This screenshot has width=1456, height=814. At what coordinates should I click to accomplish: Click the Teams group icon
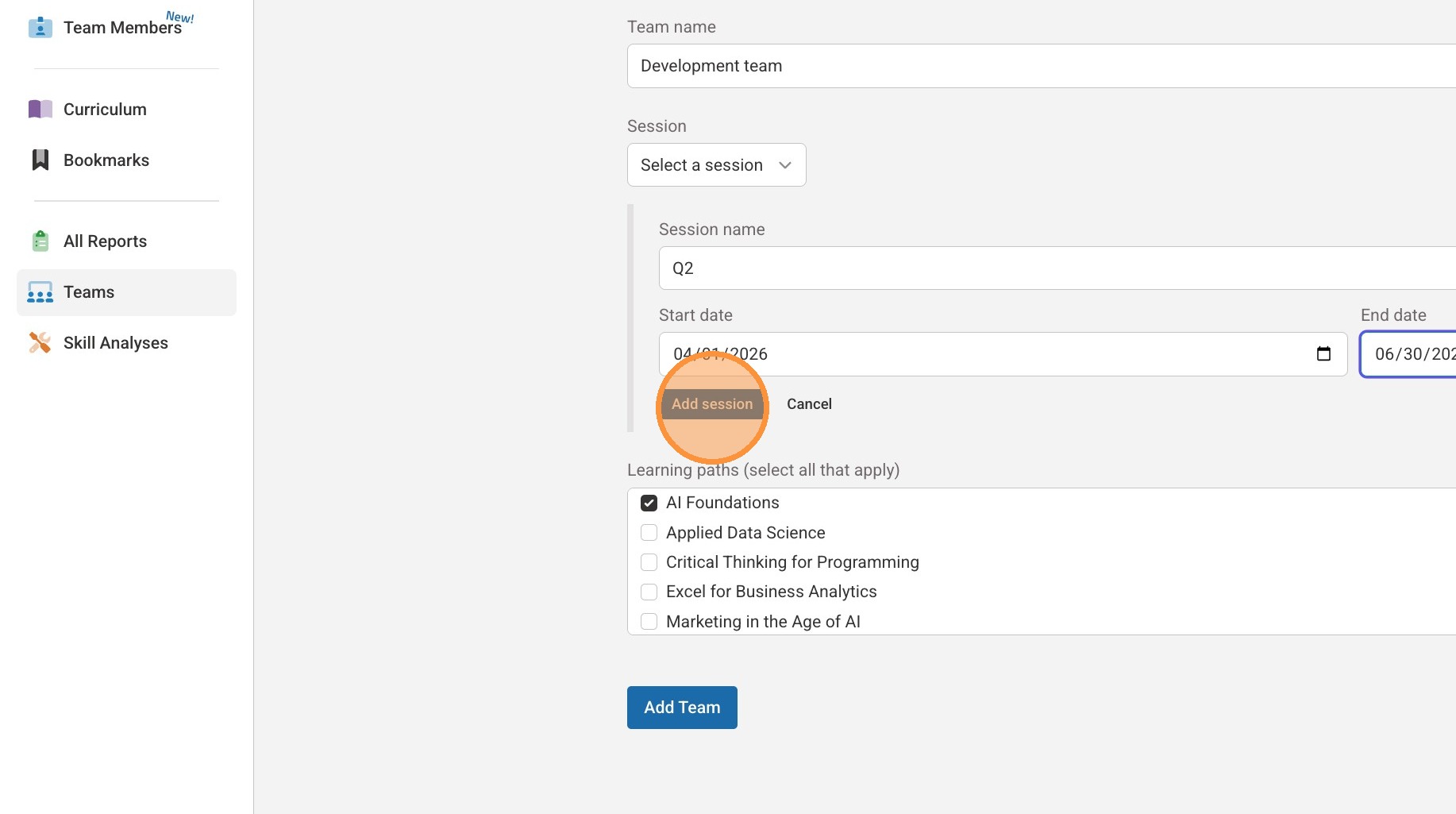coord(40,292)
